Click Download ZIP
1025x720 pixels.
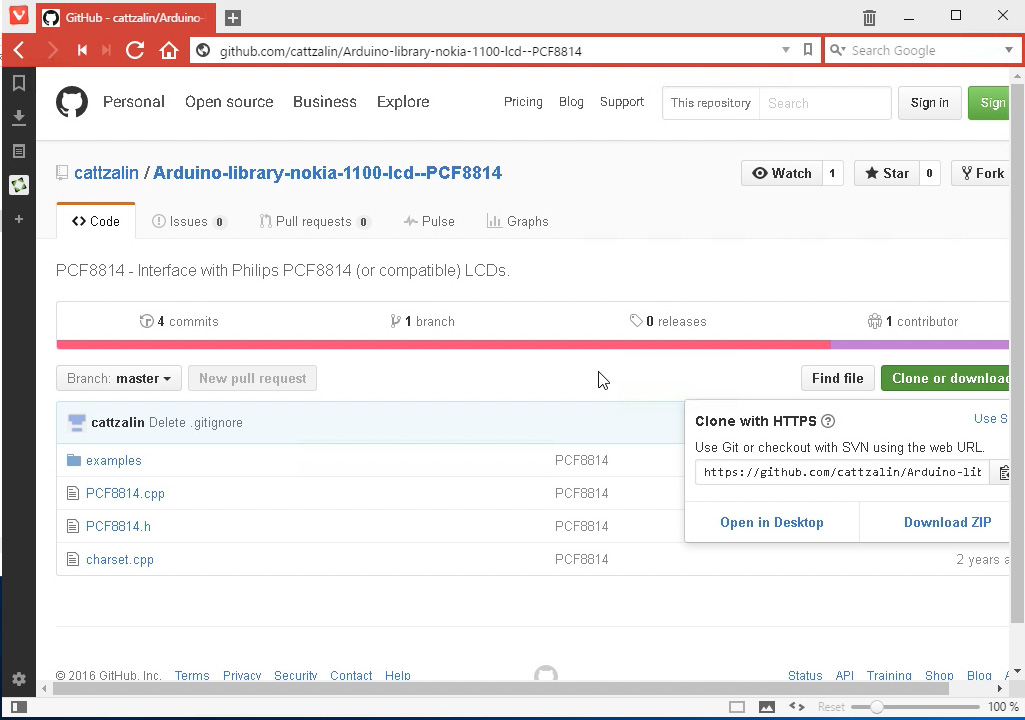(947, 523)
